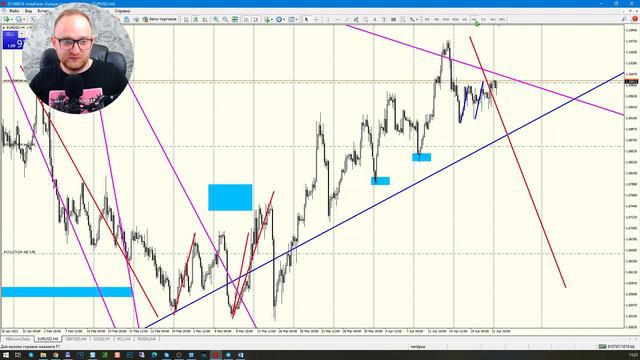Viewport: 640px width, 360px height.
Task: Open the Справка menu
Action: (x=122, y=11)
